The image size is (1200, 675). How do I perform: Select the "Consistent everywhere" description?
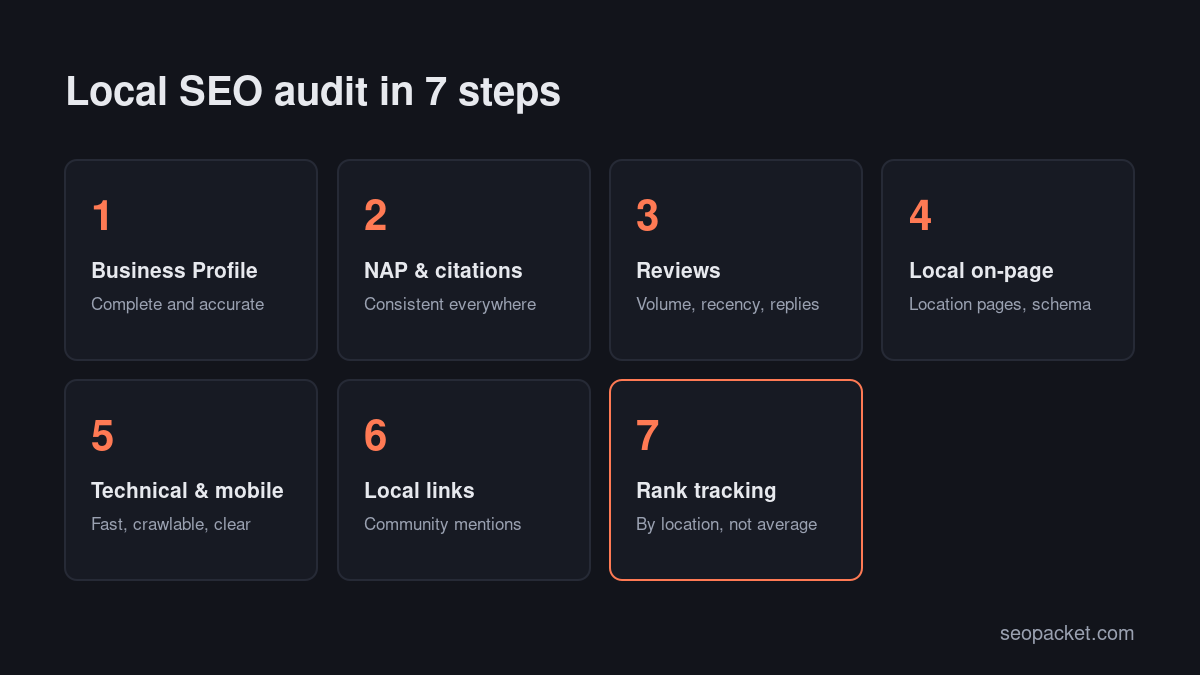pyautogui.click(x=450, y=304)
